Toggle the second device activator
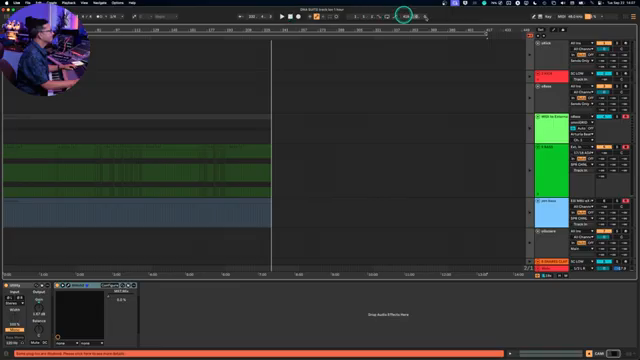This screenshot has height=360, width=640. coord(57,285)
